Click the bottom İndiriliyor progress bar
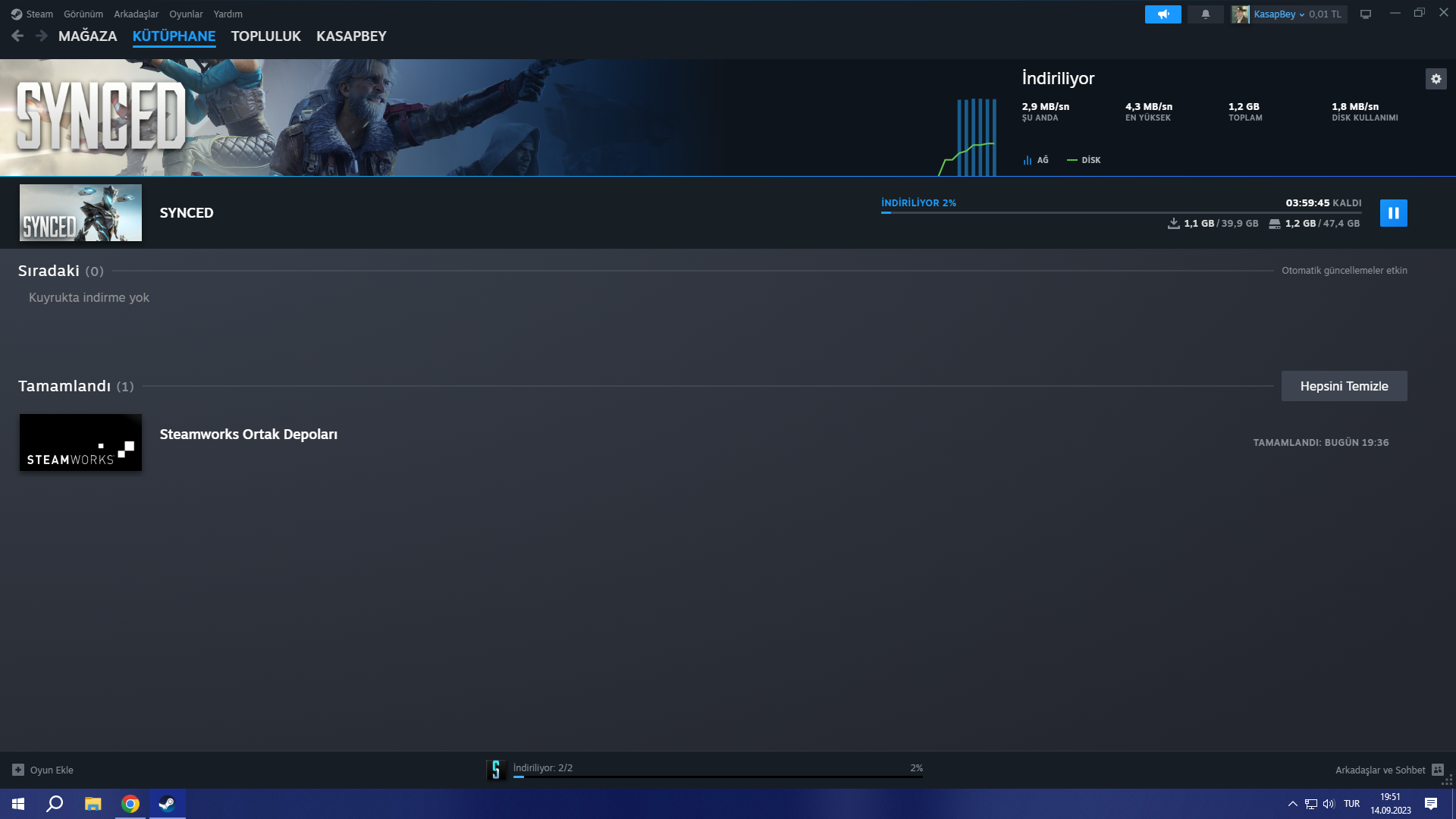1456x819 pixels. (x=717, y=776)
